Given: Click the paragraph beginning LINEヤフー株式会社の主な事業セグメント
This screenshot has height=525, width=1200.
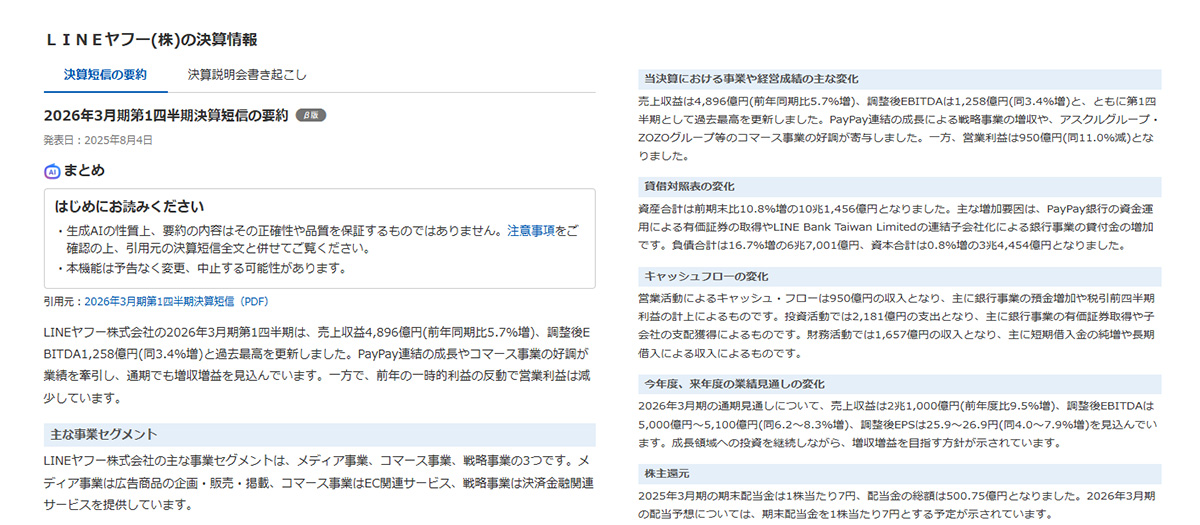Looking at the screenshot, I should 320,482.
